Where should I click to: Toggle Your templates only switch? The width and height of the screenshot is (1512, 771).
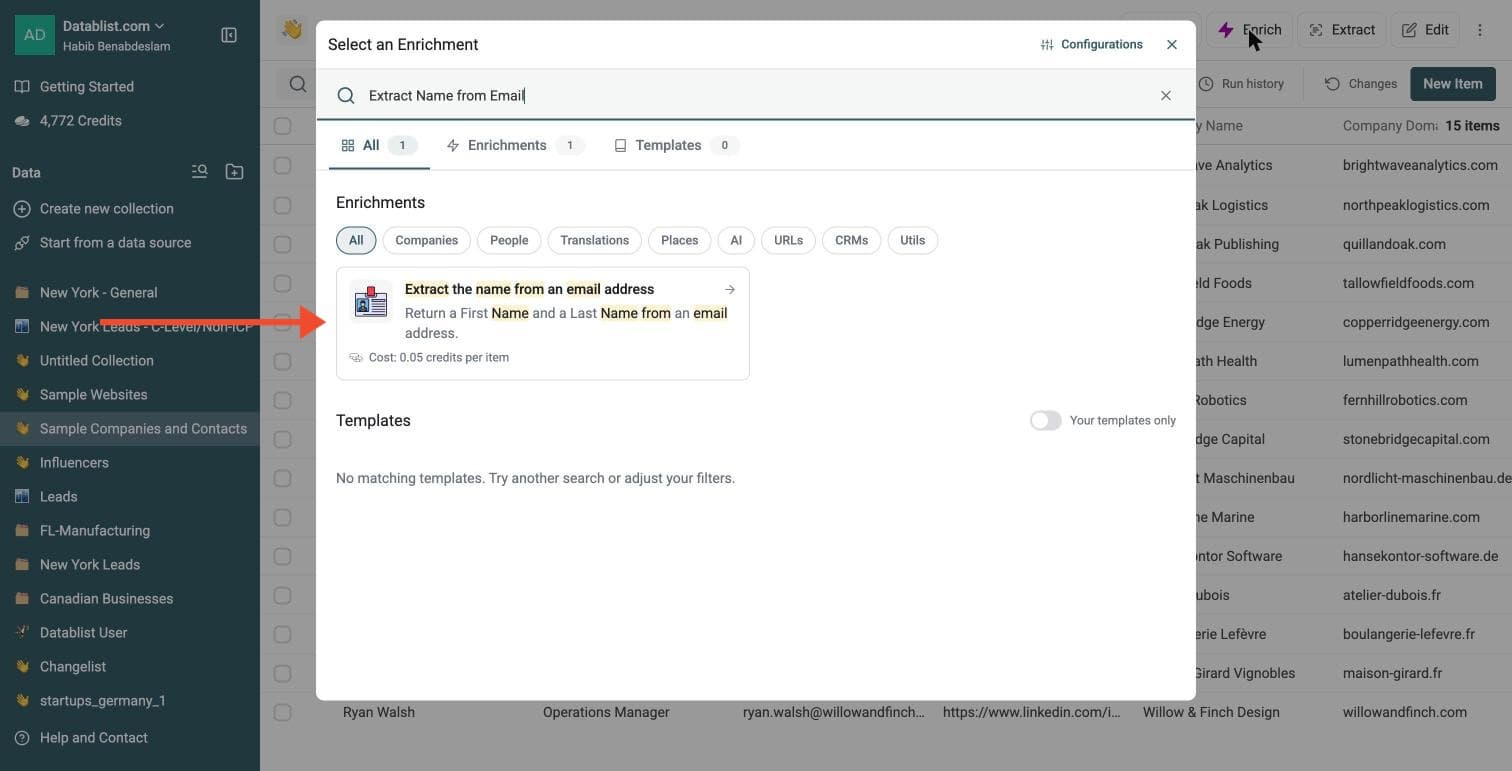(1046, 420)
